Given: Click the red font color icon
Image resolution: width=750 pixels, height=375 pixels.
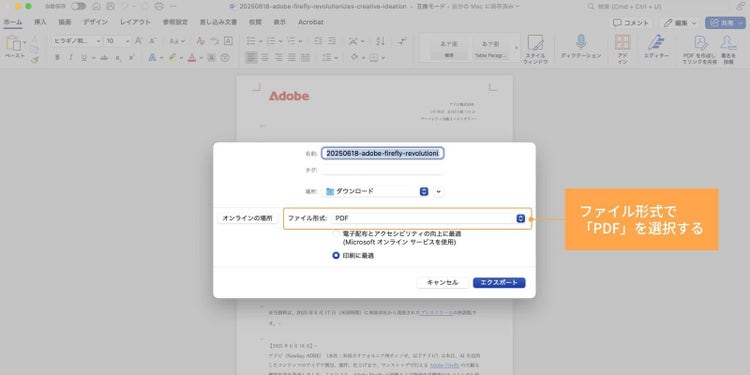Looking at the screenshot, I should [x=192, y=57].
